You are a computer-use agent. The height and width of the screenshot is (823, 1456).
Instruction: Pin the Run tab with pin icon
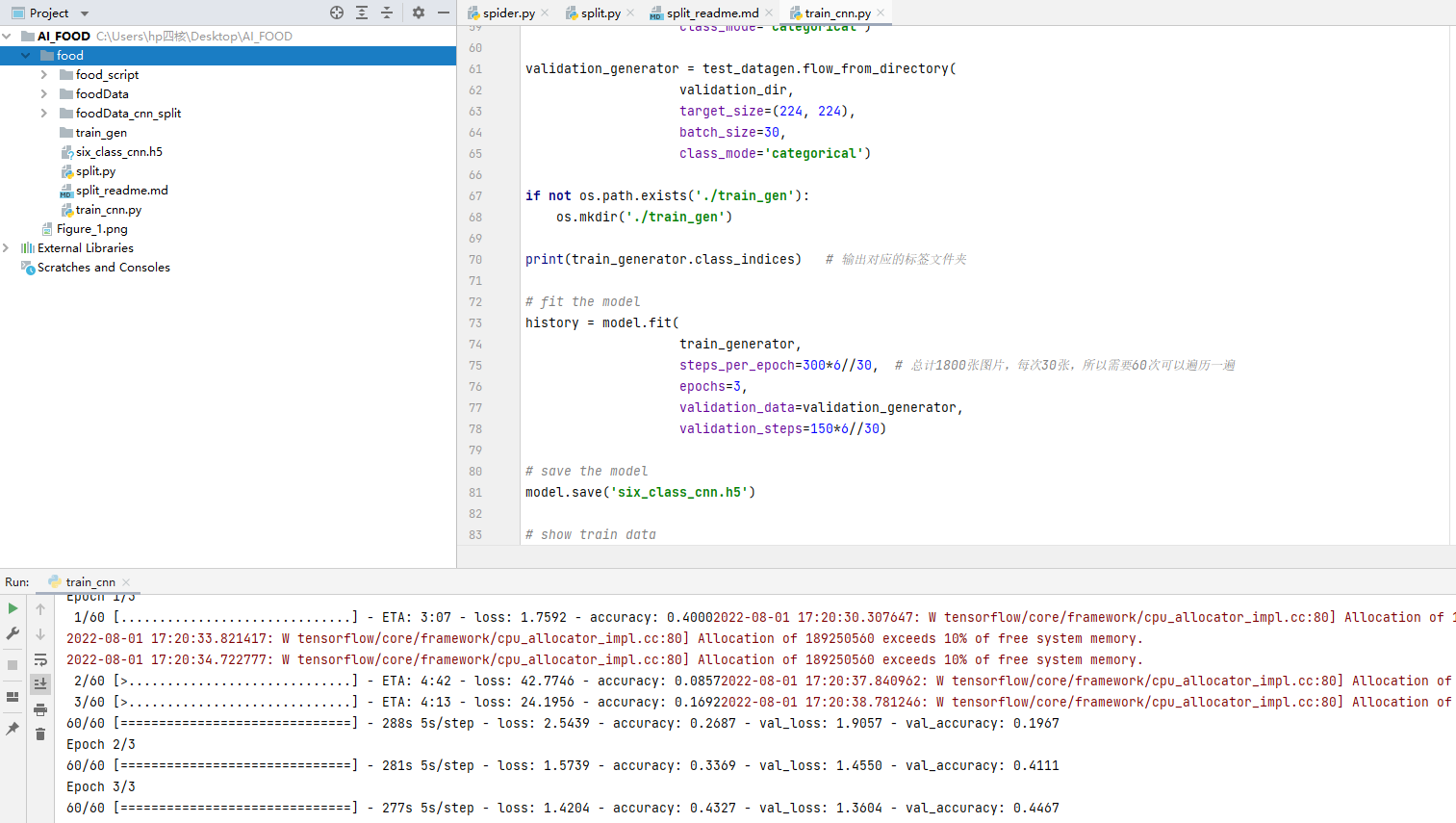[x=13, y=729]
